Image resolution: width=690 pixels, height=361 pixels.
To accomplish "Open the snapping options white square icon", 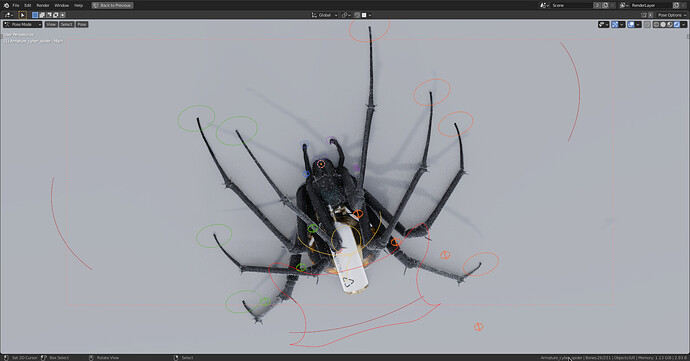I will click(x=364, y=15).
